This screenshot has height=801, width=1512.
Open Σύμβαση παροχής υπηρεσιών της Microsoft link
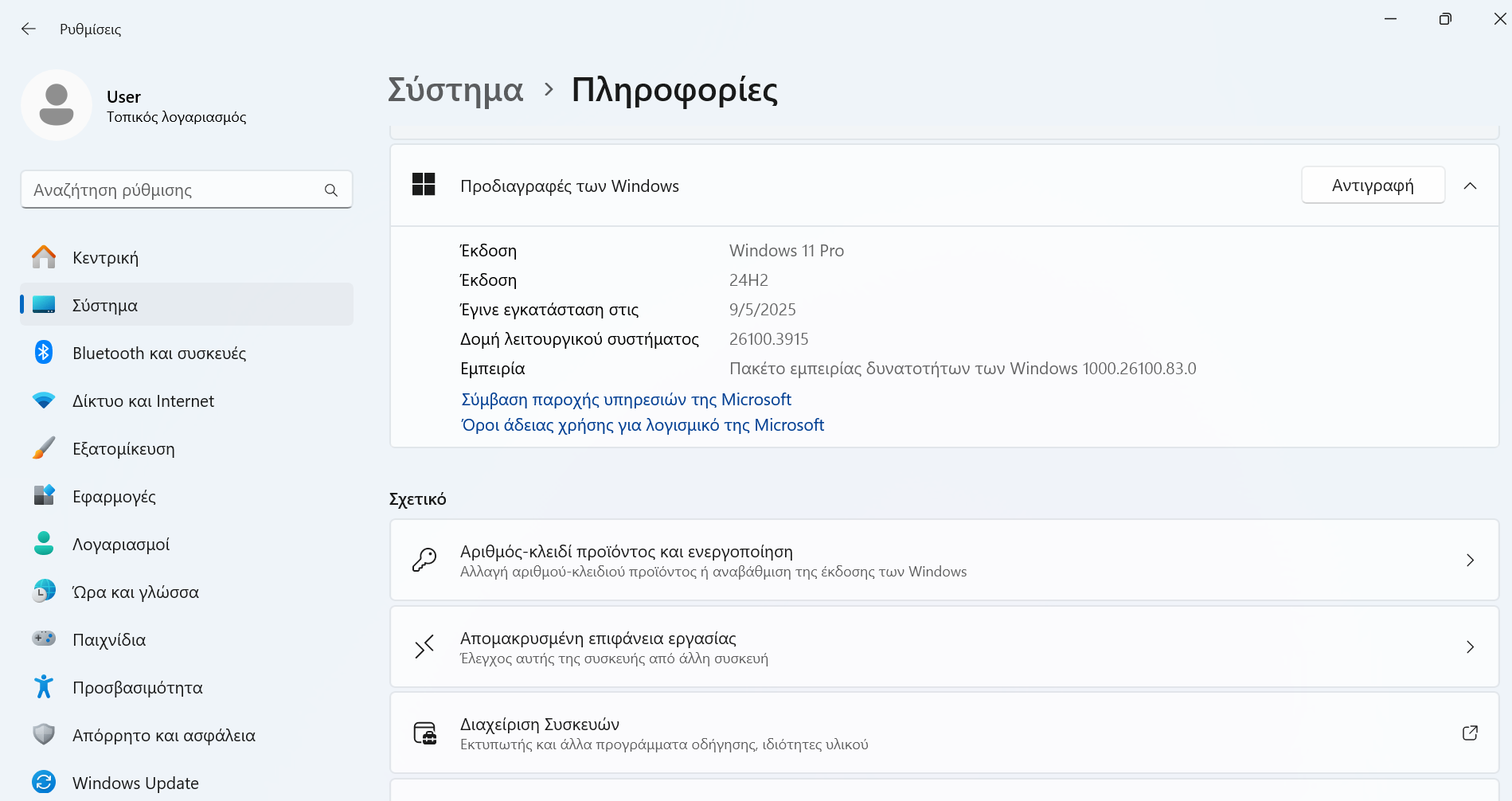(x=626, y=400)
